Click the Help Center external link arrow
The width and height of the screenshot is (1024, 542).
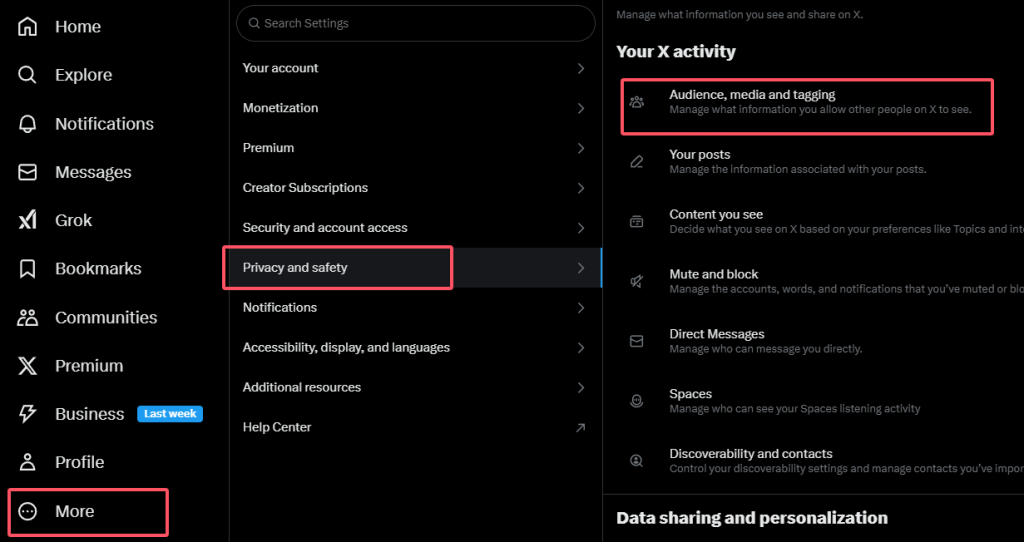(580, 428)
